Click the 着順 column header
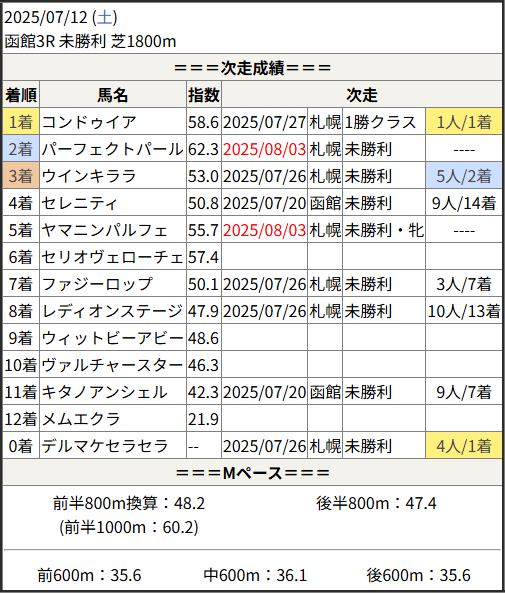Viewport: 505px width, 593px height. (21, 95)
